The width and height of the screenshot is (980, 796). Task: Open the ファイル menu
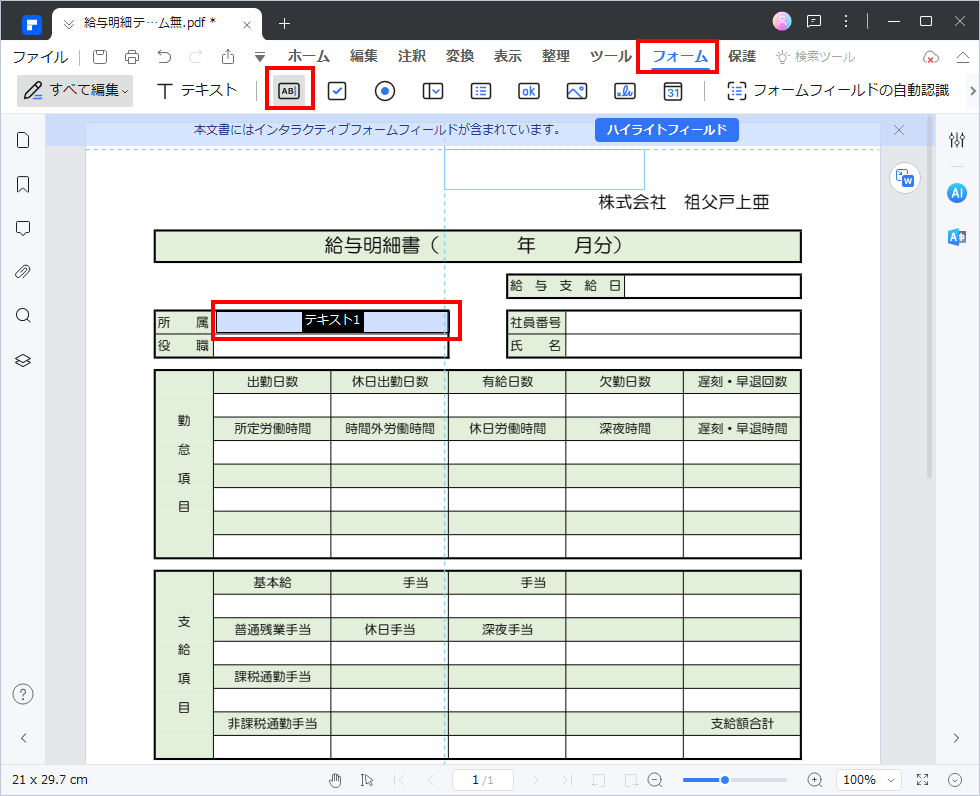pyautogui.click(x=40, y=57)
